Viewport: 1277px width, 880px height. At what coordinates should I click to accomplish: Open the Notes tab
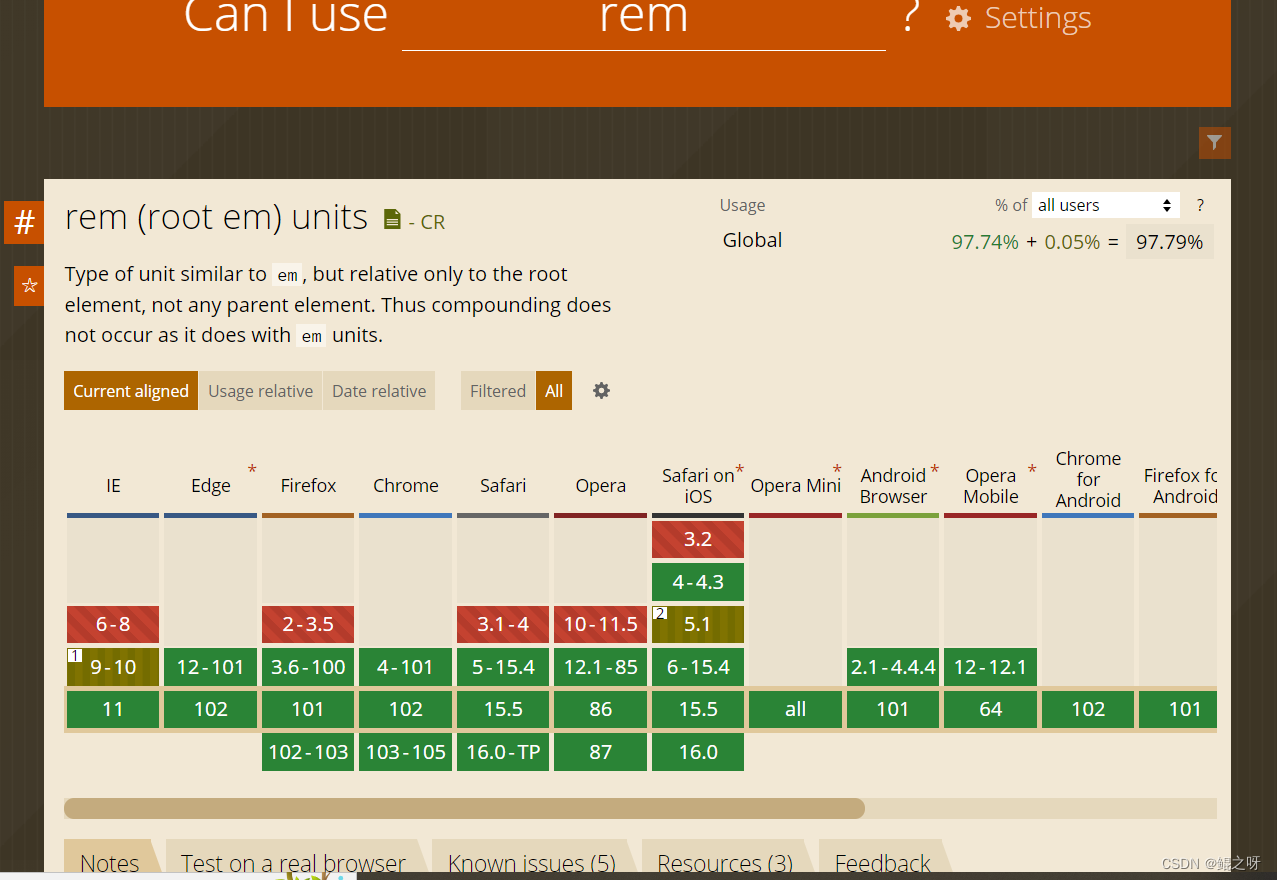(110, 862)
